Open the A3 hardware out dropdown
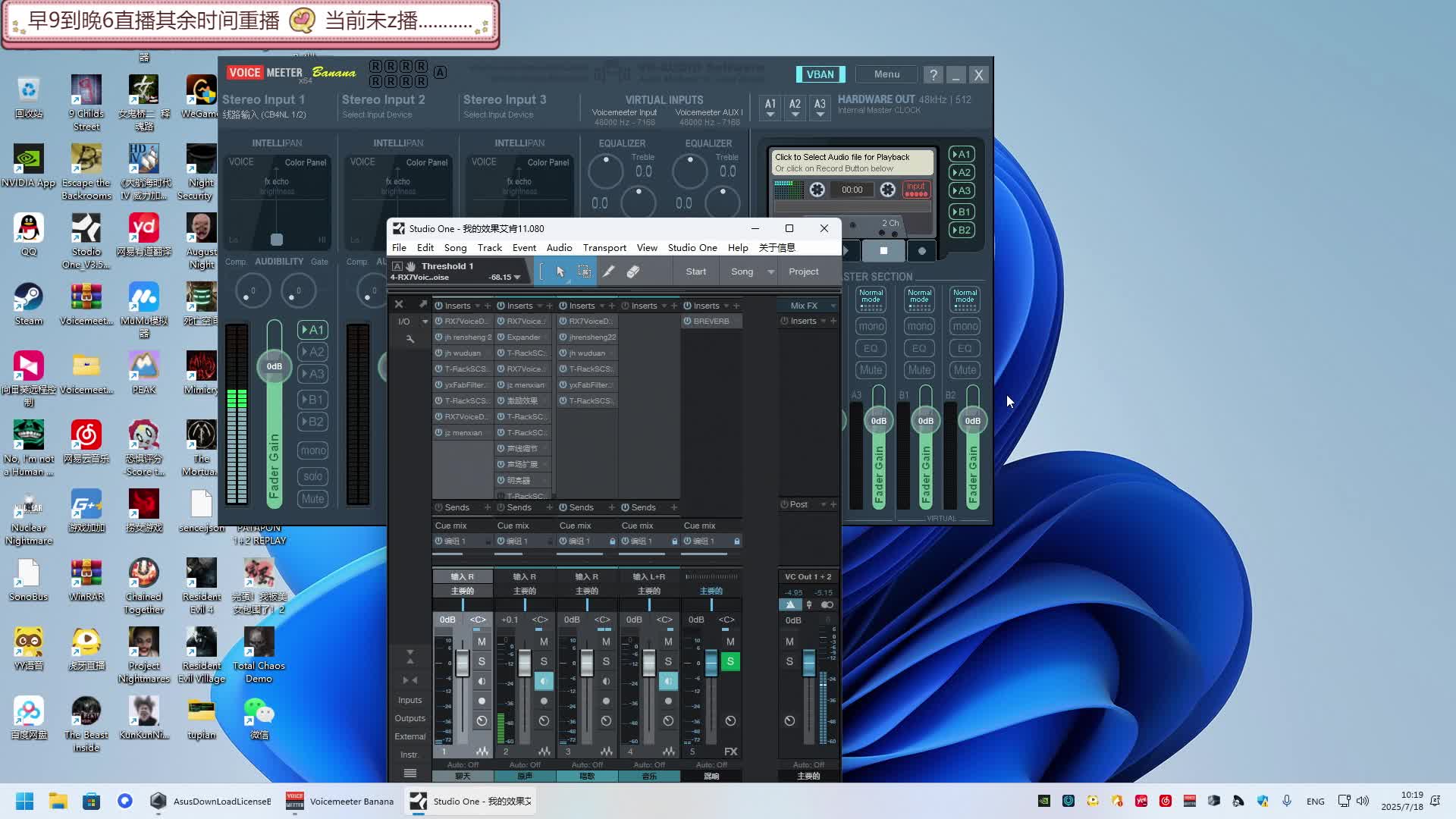The height and width of the screenshot is (819, 1456). [820, 108]
